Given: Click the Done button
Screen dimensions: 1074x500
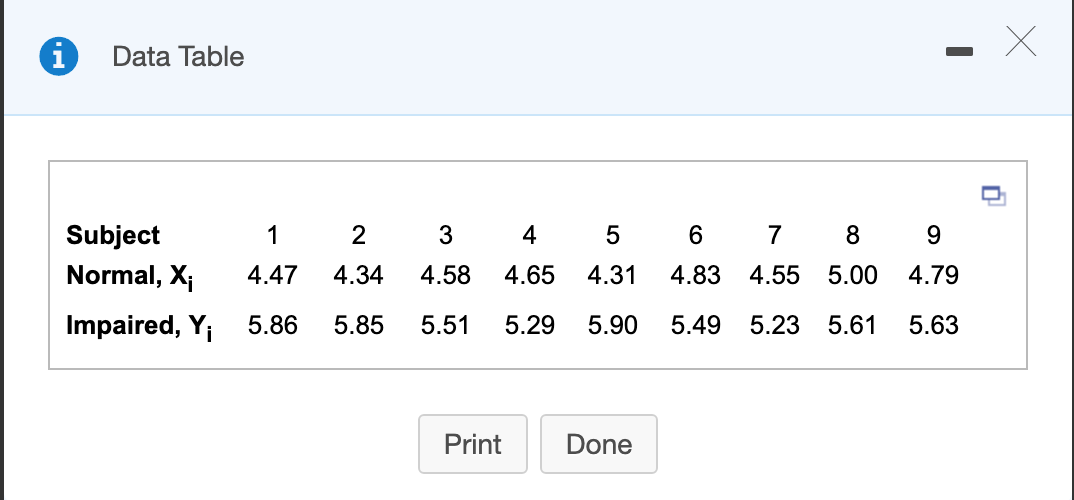Looking at the screenshot, I should [x=599, y=444].
